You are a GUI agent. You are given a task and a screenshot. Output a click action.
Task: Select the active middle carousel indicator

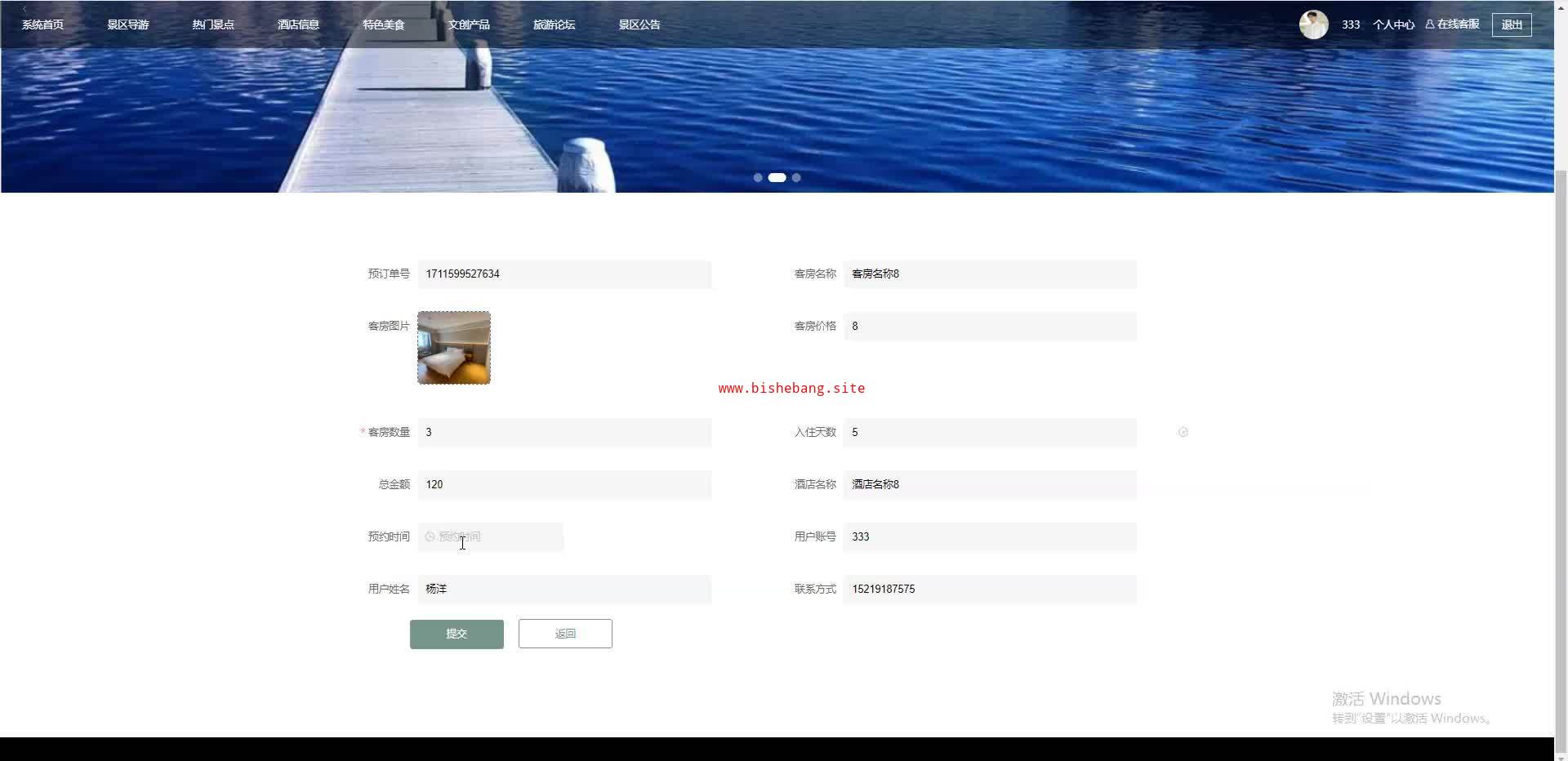tap(777, 177)
